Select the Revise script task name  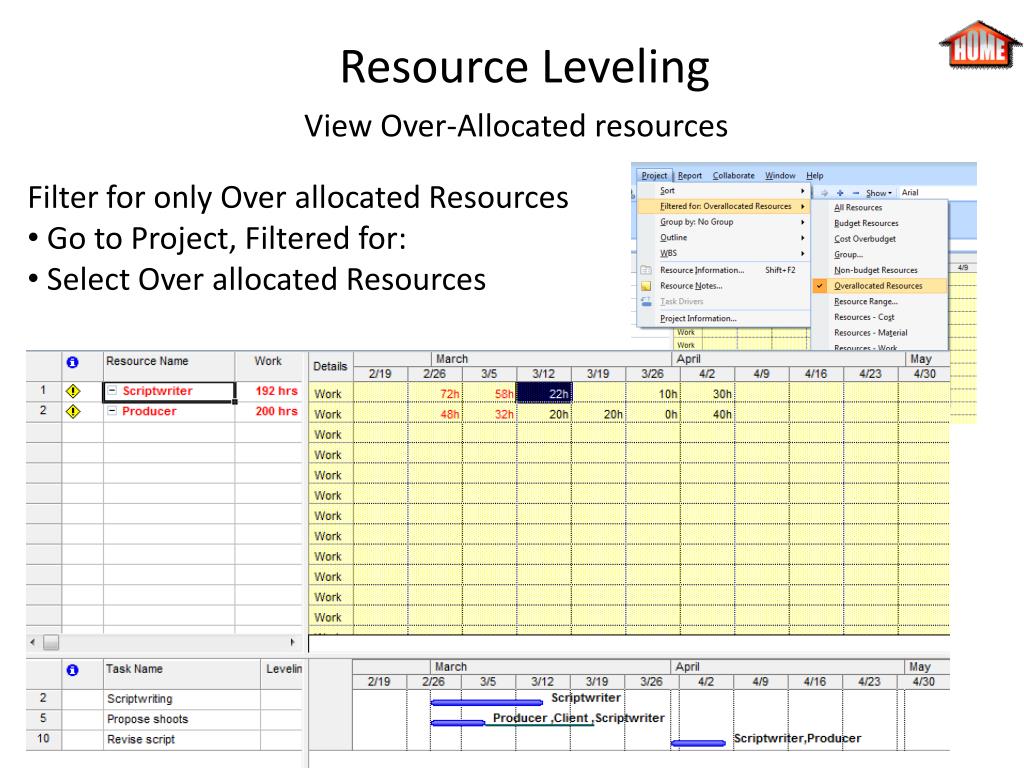(x=141, y=739)
